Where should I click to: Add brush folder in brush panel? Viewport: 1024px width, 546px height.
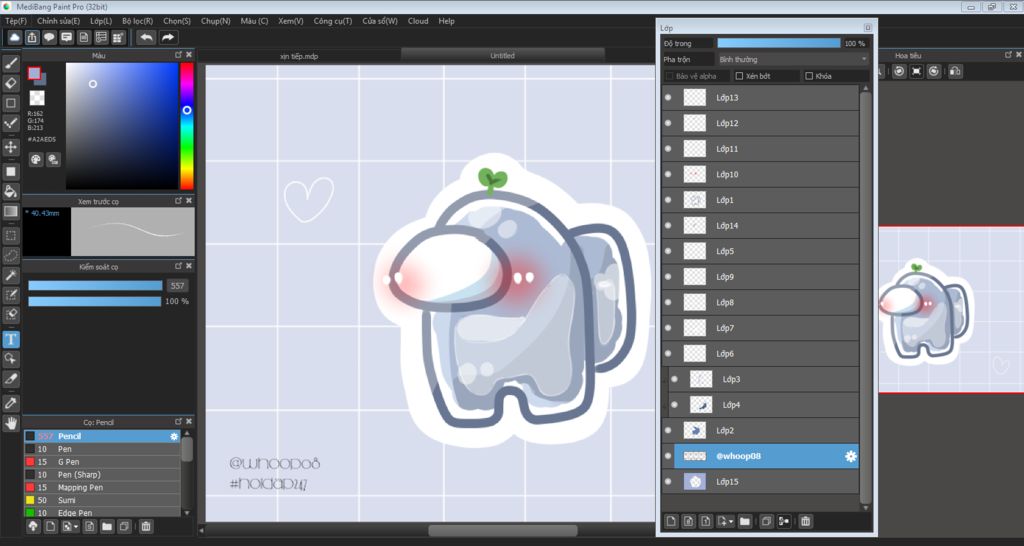tap(106, 526)
